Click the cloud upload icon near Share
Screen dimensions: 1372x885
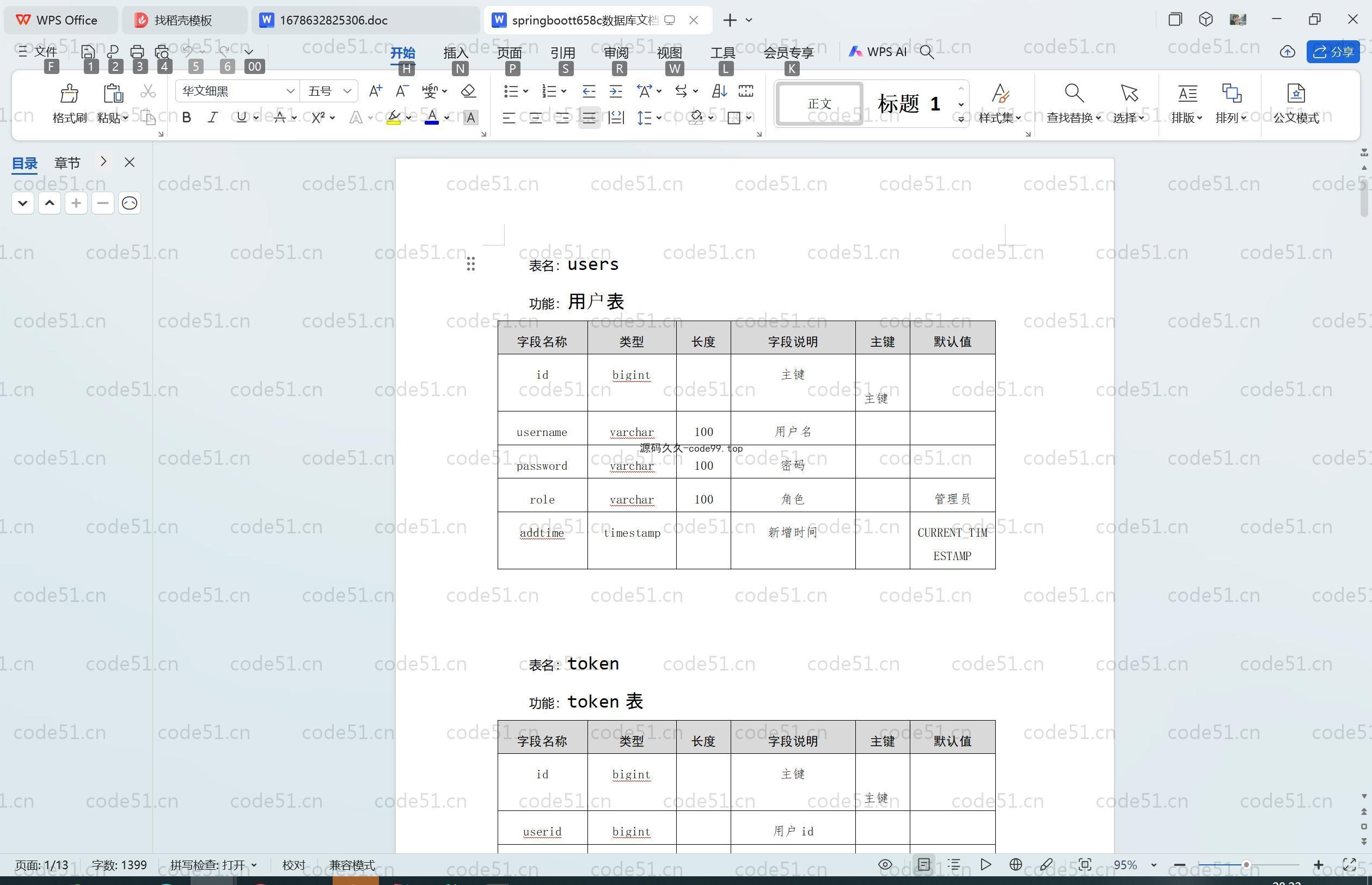click(1288, 52)
